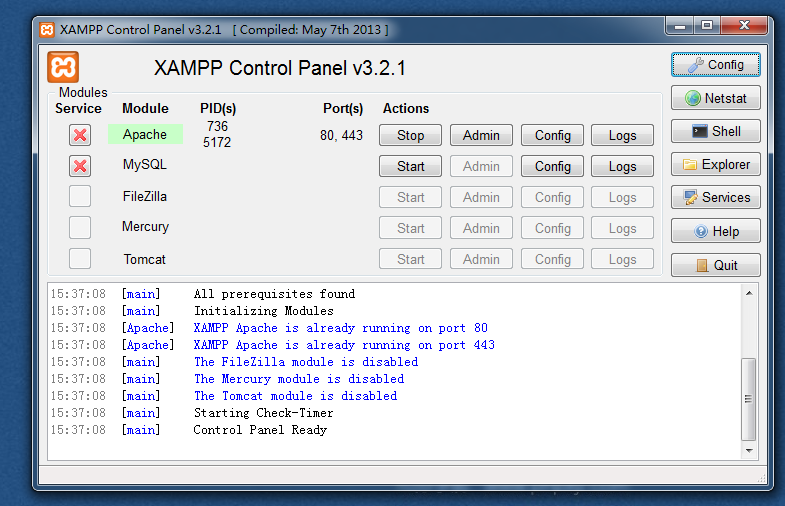Click 'Starting Check-Timer' log line
The width and height of the screenshot is (785, 506).
tap(263, 413)
